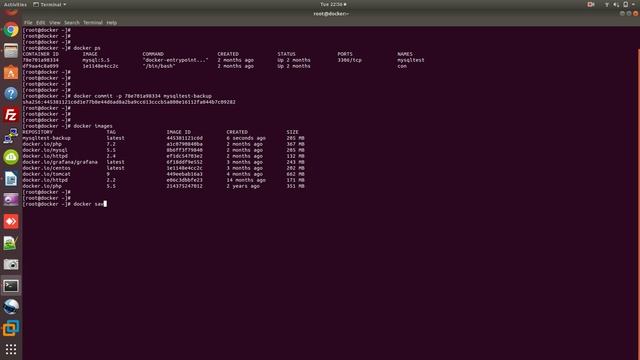Click the 'docker sav' prompt line at cursor
Image resolution: width=640 pixels, height=360 pixels.
tap(64, 204)
